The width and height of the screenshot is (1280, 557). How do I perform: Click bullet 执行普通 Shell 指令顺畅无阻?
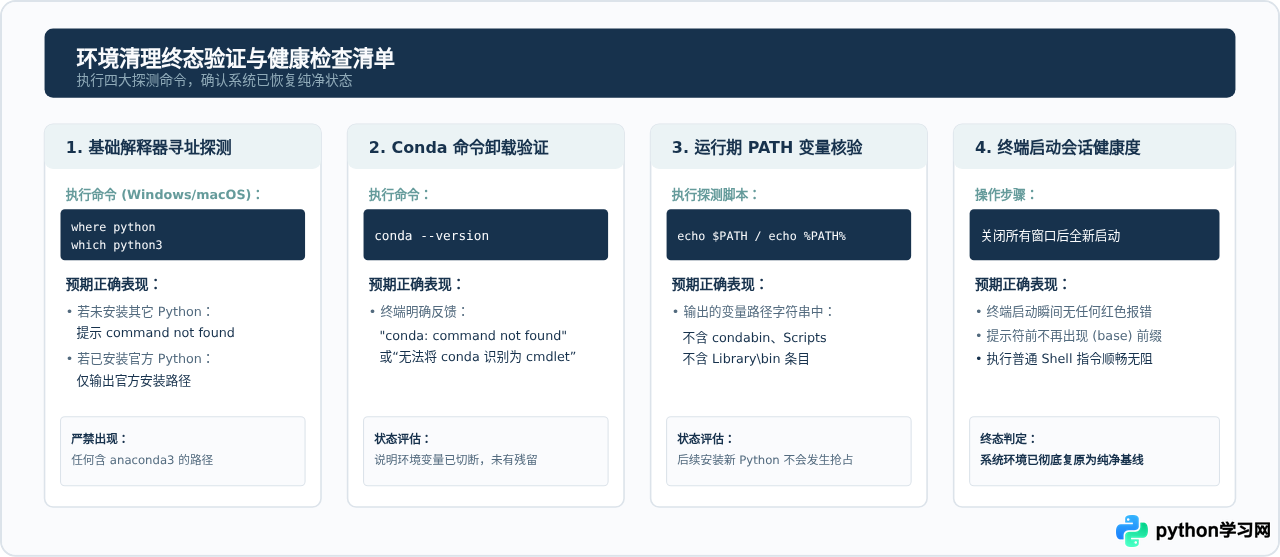[x=1064, y=358]
